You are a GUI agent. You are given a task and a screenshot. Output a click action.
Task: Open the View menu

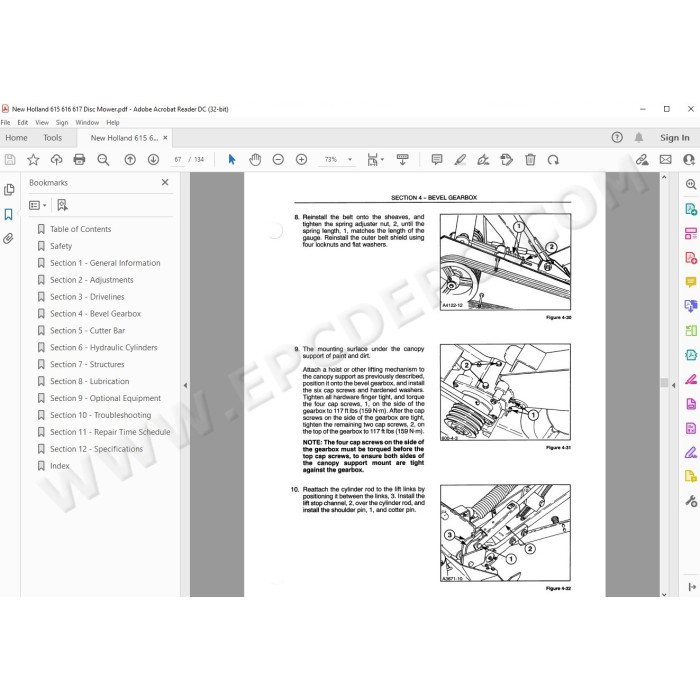tap(42, 122)
